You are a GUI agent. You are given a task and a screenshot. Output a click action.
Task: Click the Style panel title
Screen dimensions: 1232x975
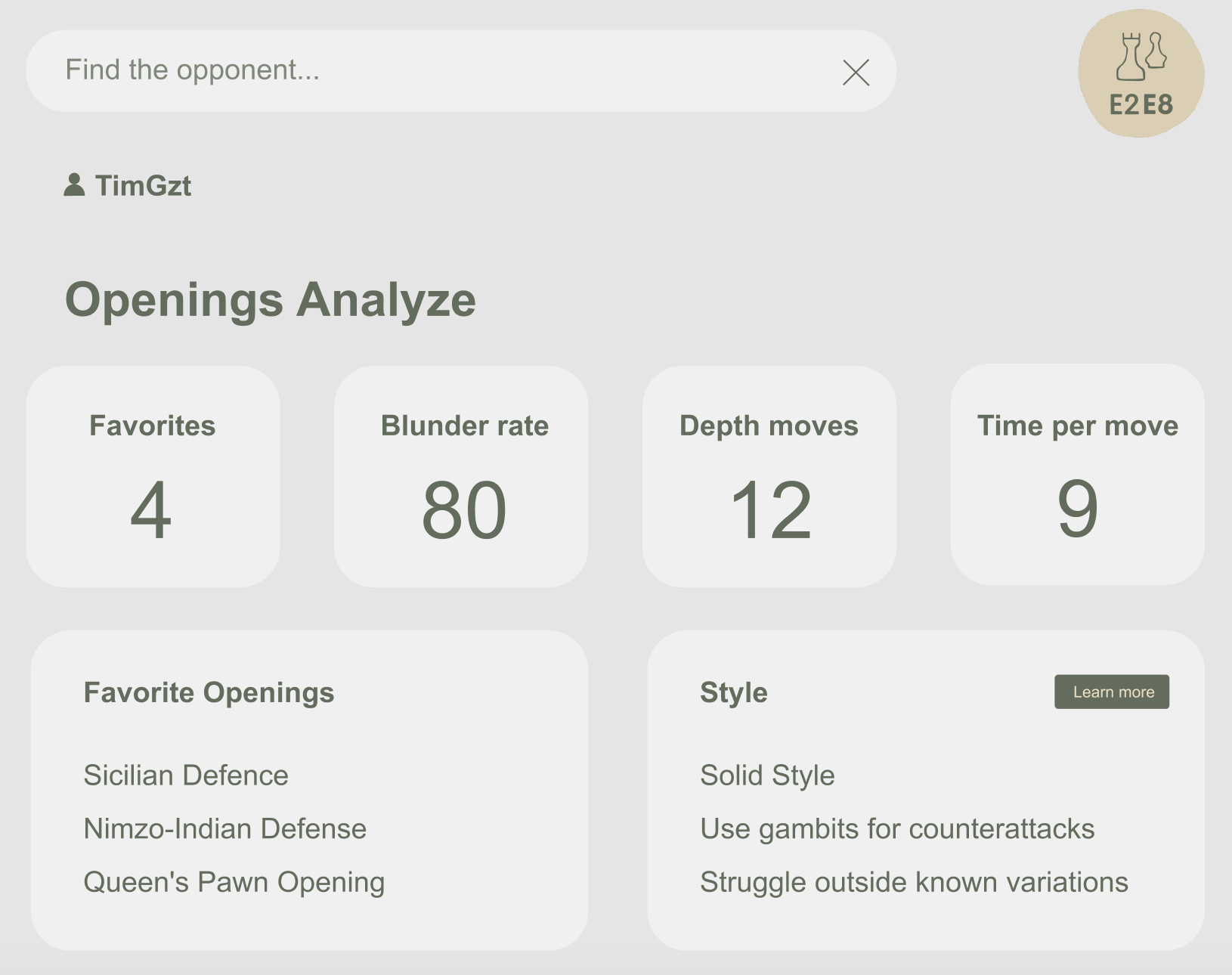(x=733, y=693)
